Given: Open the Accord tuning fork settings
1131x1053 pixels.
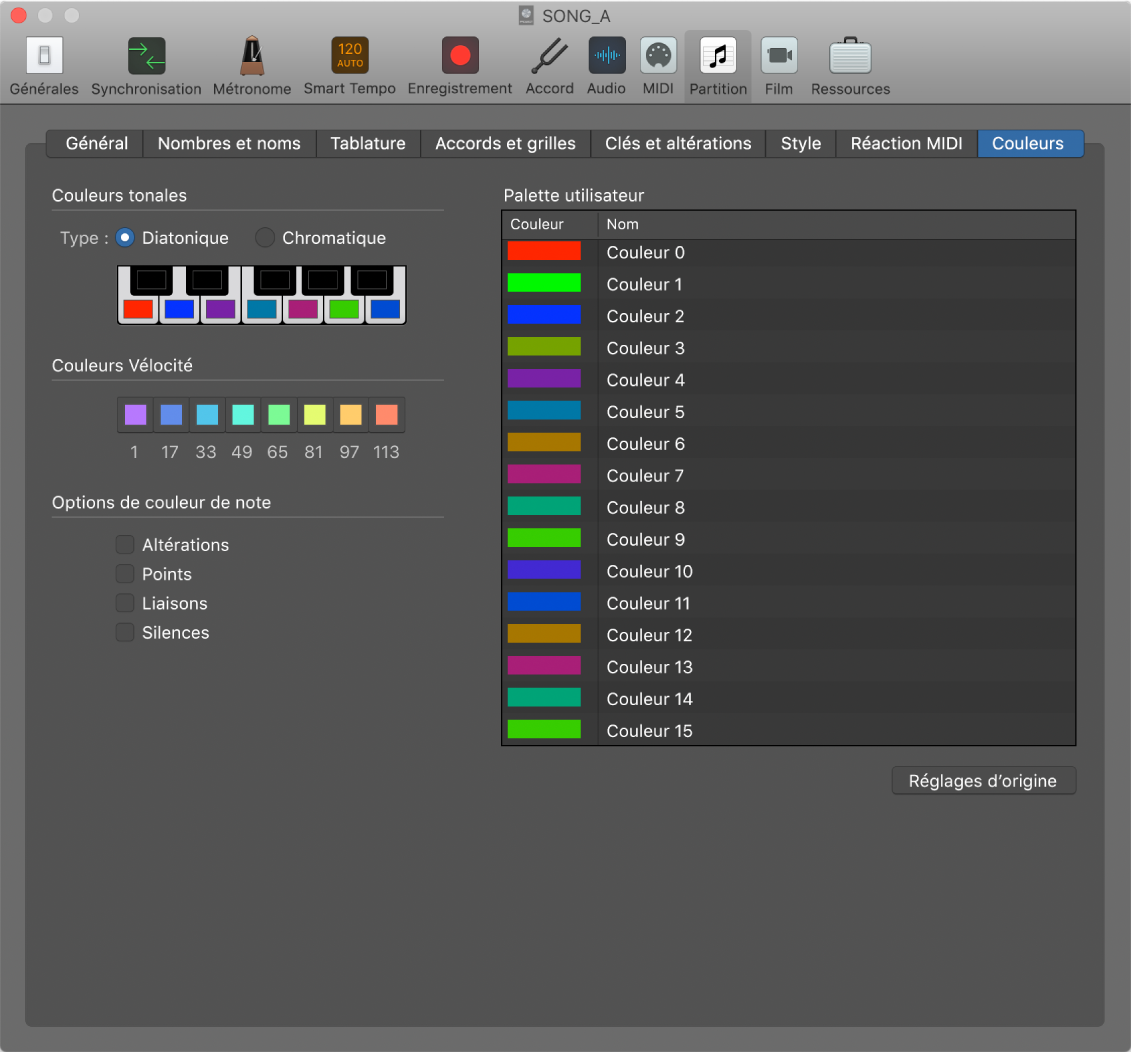Looking at the screenshot, I should click(549, 57).
